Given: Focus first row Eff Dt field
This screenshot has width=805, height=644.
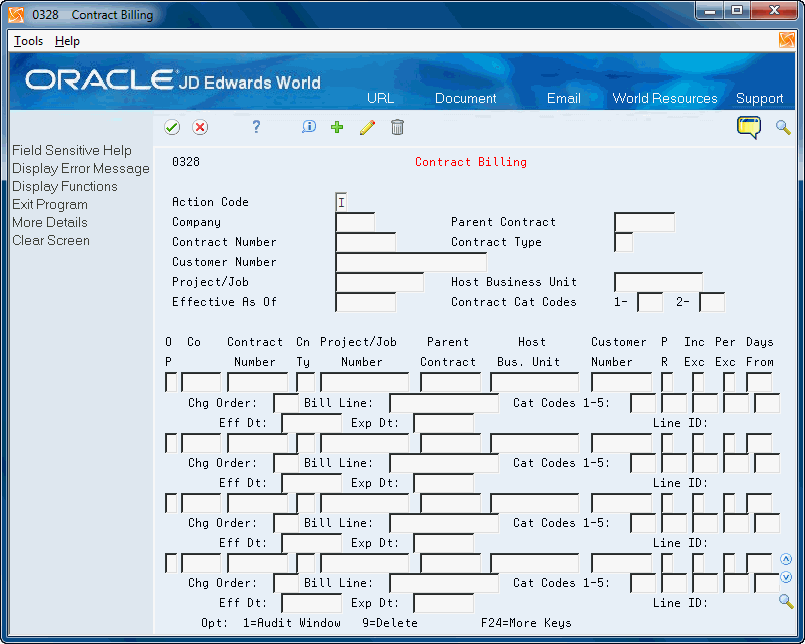Looking at the screenshot, I should click(x=311, y=423).
